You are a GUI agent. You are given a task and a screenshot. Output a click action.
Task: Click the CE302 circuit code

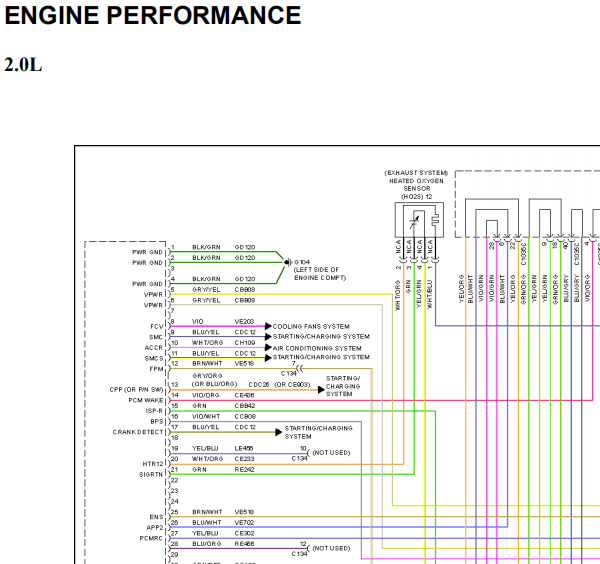point(244,533)
